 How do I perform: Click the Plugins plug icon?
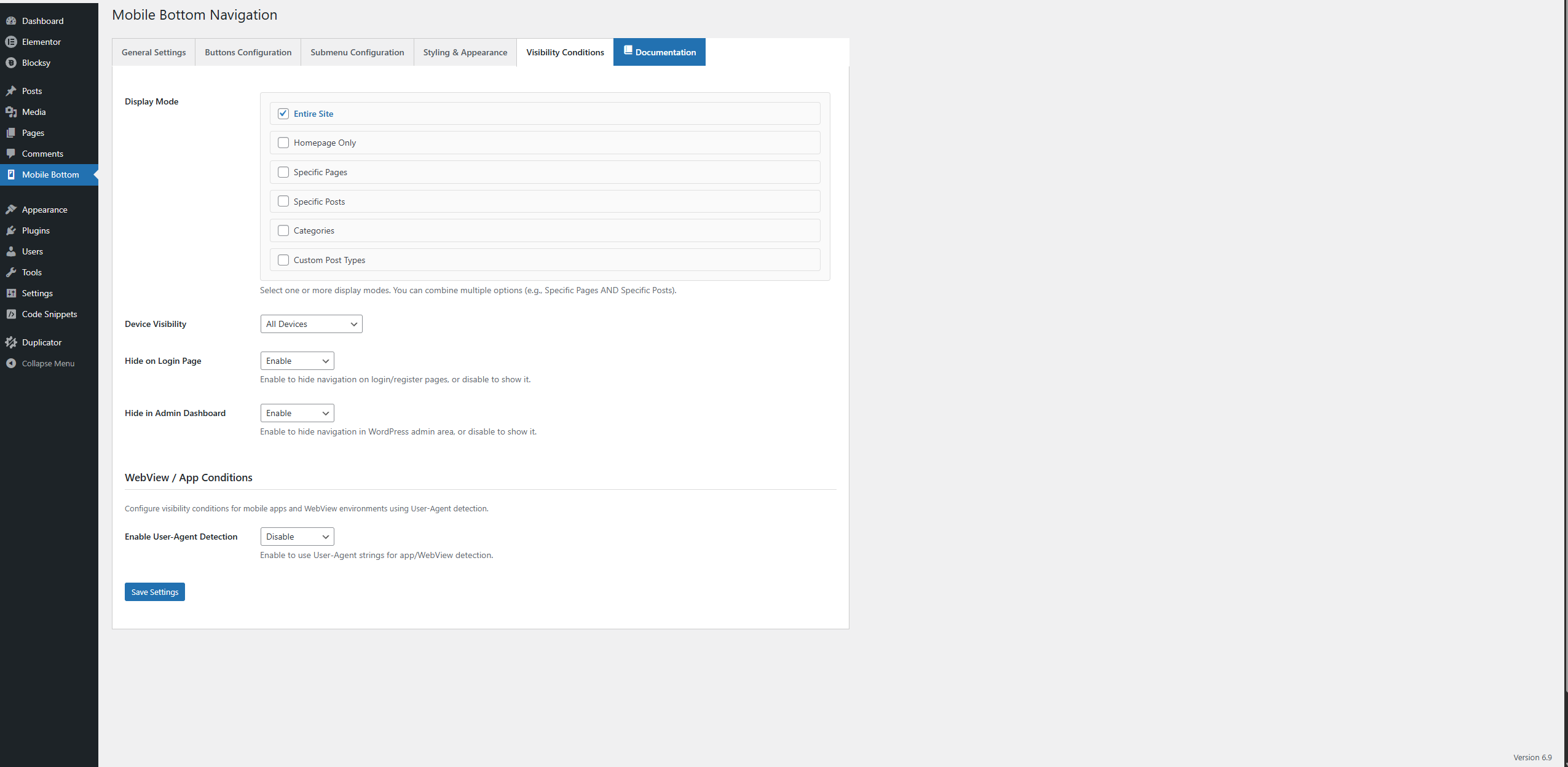11,230
